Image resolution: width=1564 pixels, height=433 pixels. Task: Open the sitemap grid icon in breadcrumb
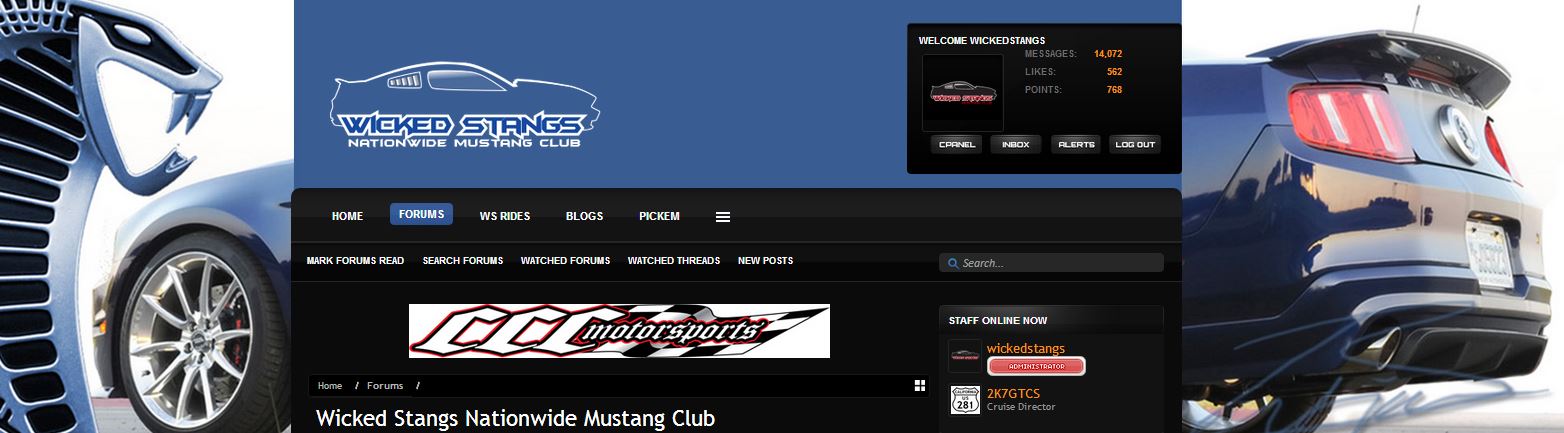(920, 385)
